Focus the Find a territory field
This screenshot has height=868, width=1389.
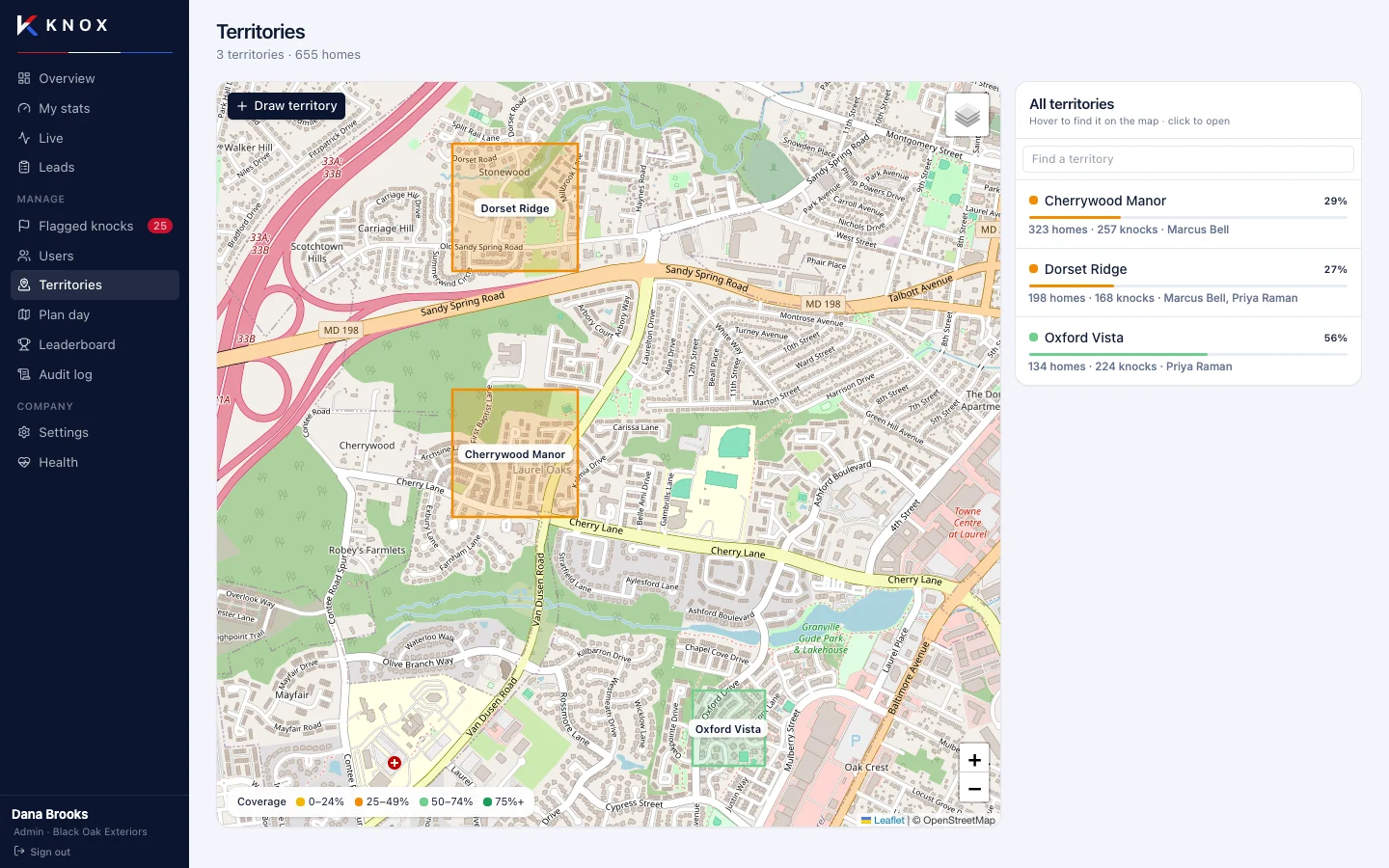[1187, 159]
